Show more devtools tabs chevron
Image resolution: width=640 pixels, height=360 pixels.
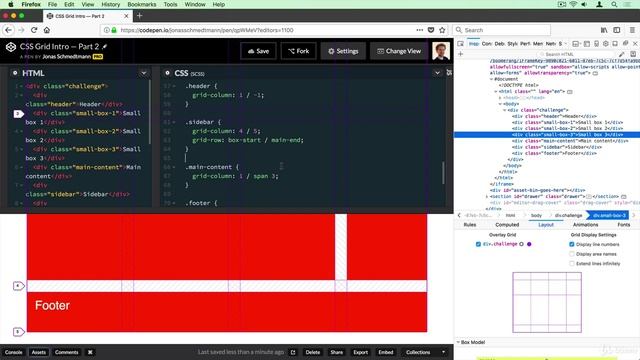point(566,44)
